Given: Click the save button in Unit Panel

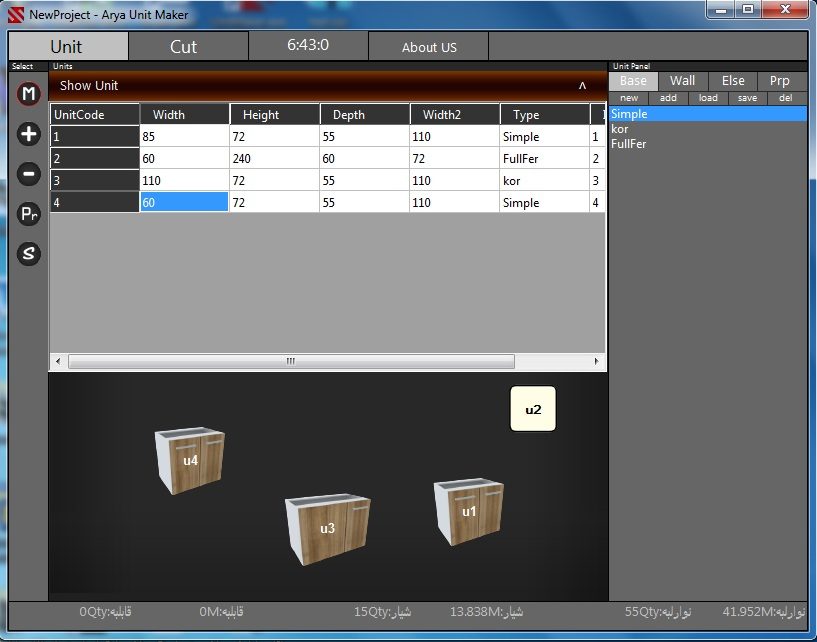Looking at the screenshot, I should [x=747, y=98].
